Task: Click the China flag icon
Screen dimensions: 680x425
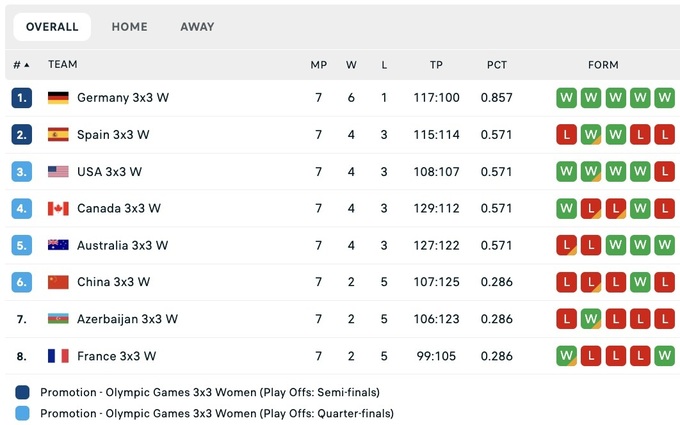Action: click(x=58, y=282)
